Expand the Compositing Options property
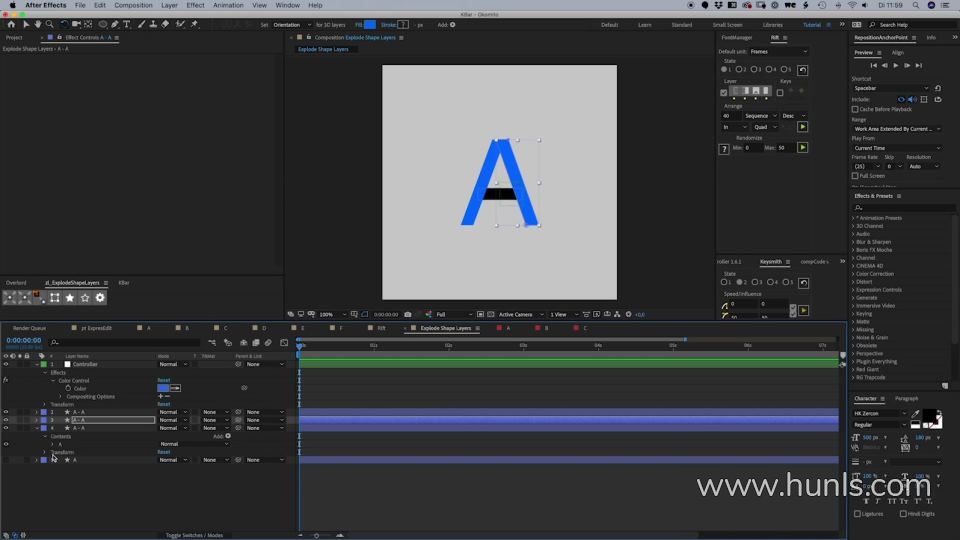Screen dimensions: 960x540 (x=60, y=396)
